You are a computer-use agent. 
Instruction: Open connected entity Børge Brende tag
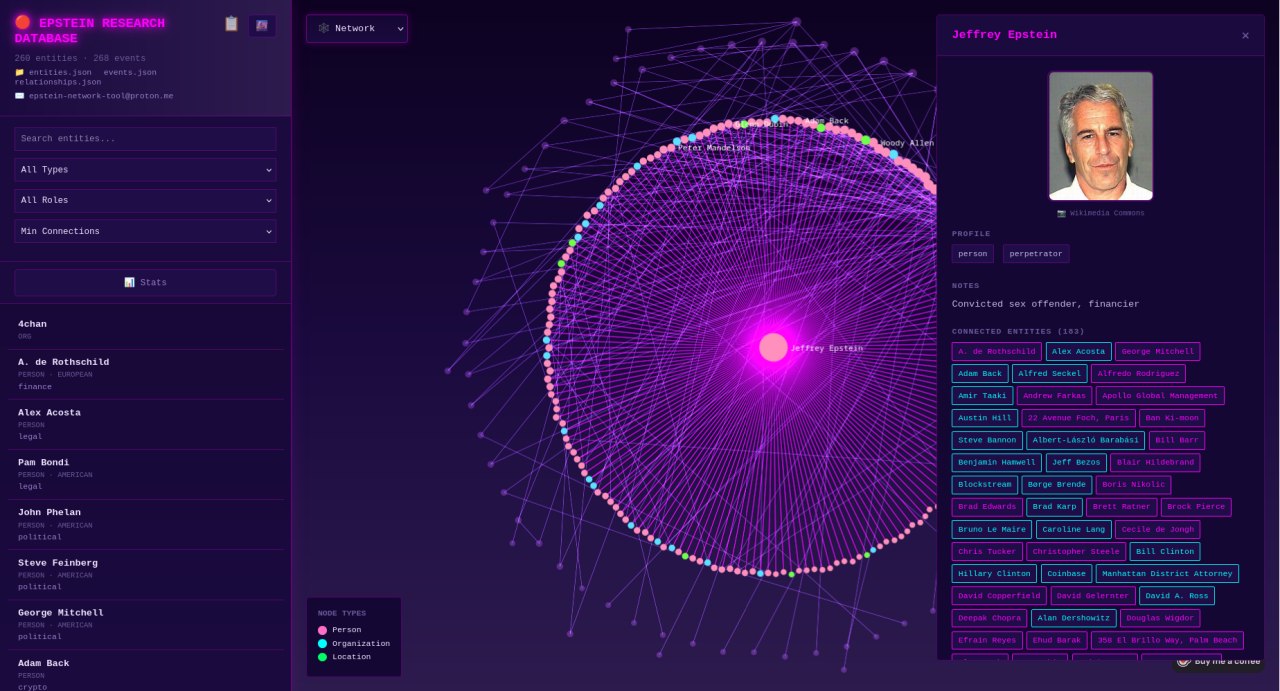coord(1057,484)
